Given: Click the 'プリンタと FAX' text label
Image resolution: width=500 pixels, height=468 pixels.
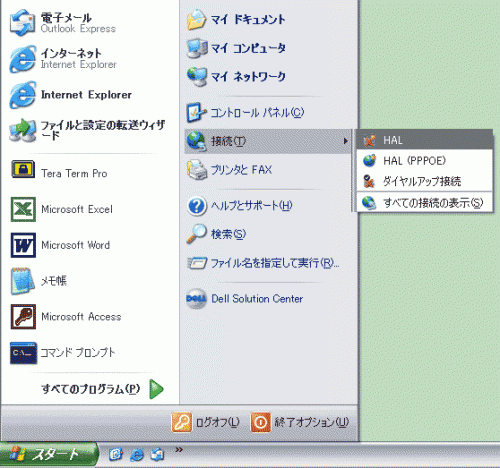Looking at the screenshot, I should (x=241, y=170).
